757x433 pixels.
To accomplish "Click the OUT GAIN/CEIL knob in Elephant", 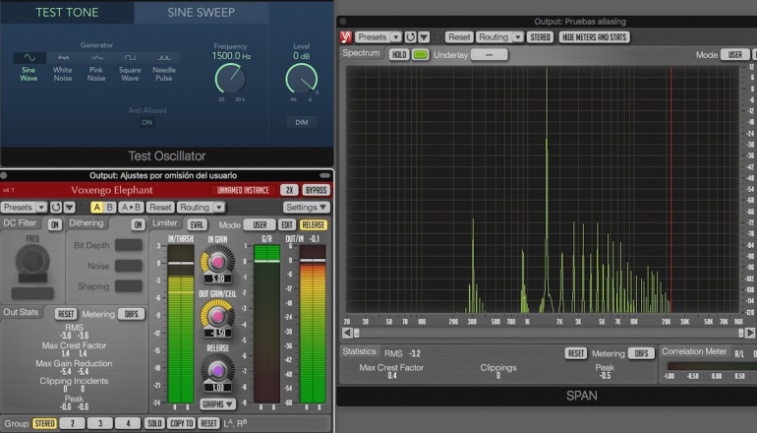I will coord(217,316).
